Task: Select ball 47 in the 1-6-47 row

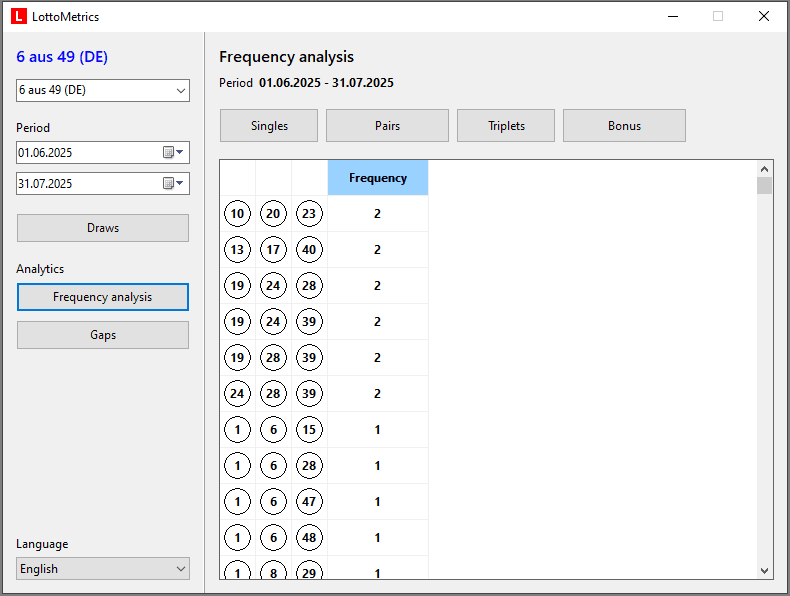Action: click(x=309, y=502)
